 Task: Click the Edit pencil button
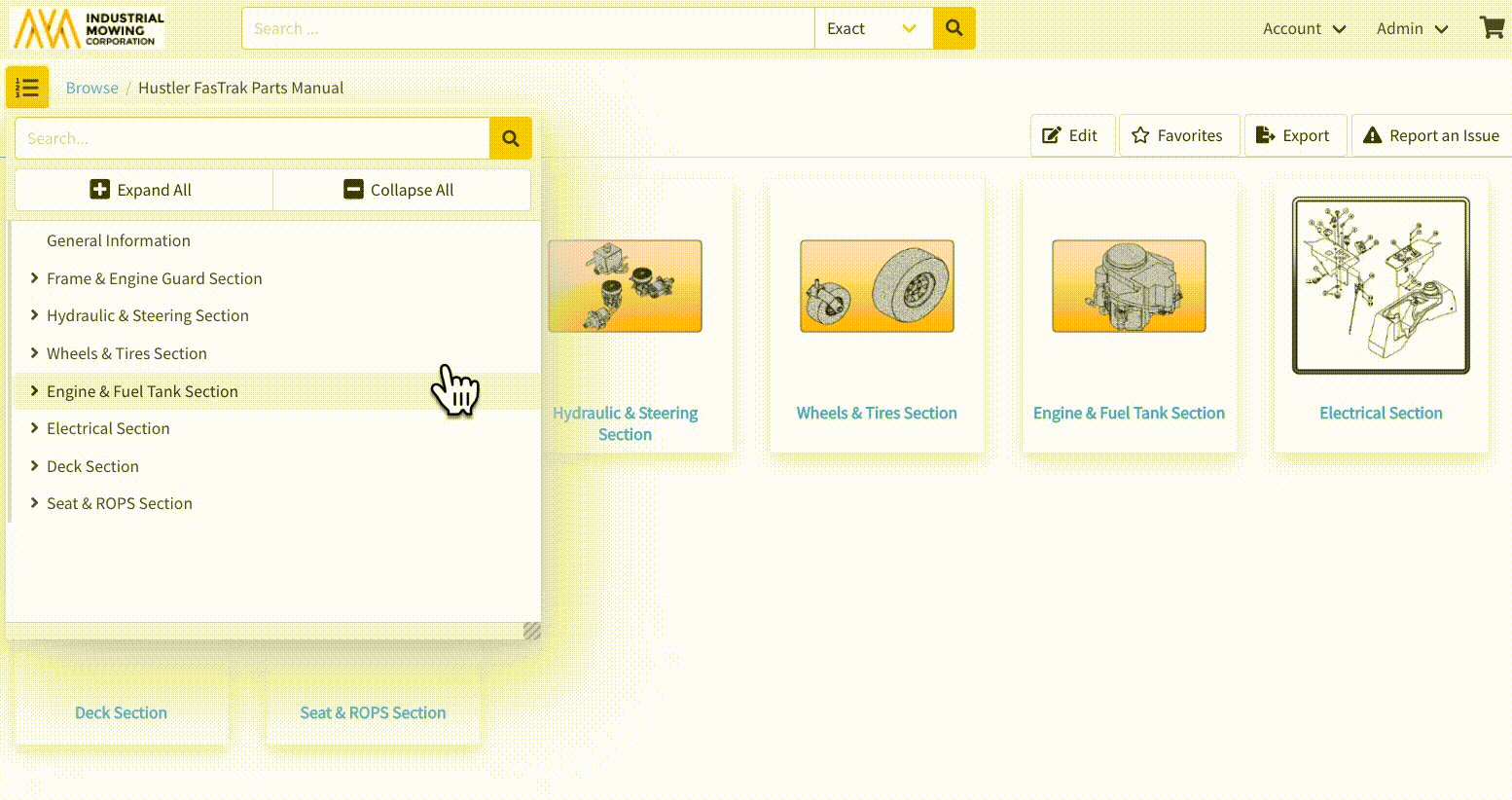pos(1069,135)
